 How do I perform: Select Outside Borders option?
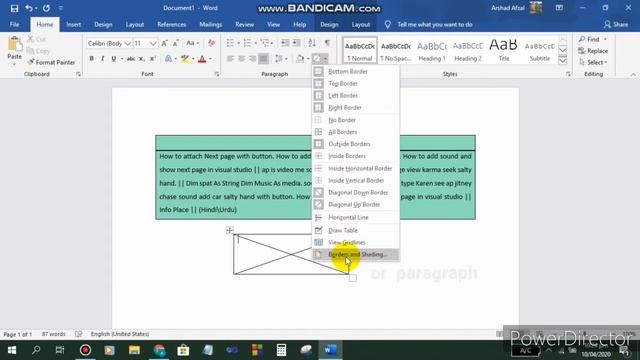tap(356, 144)
